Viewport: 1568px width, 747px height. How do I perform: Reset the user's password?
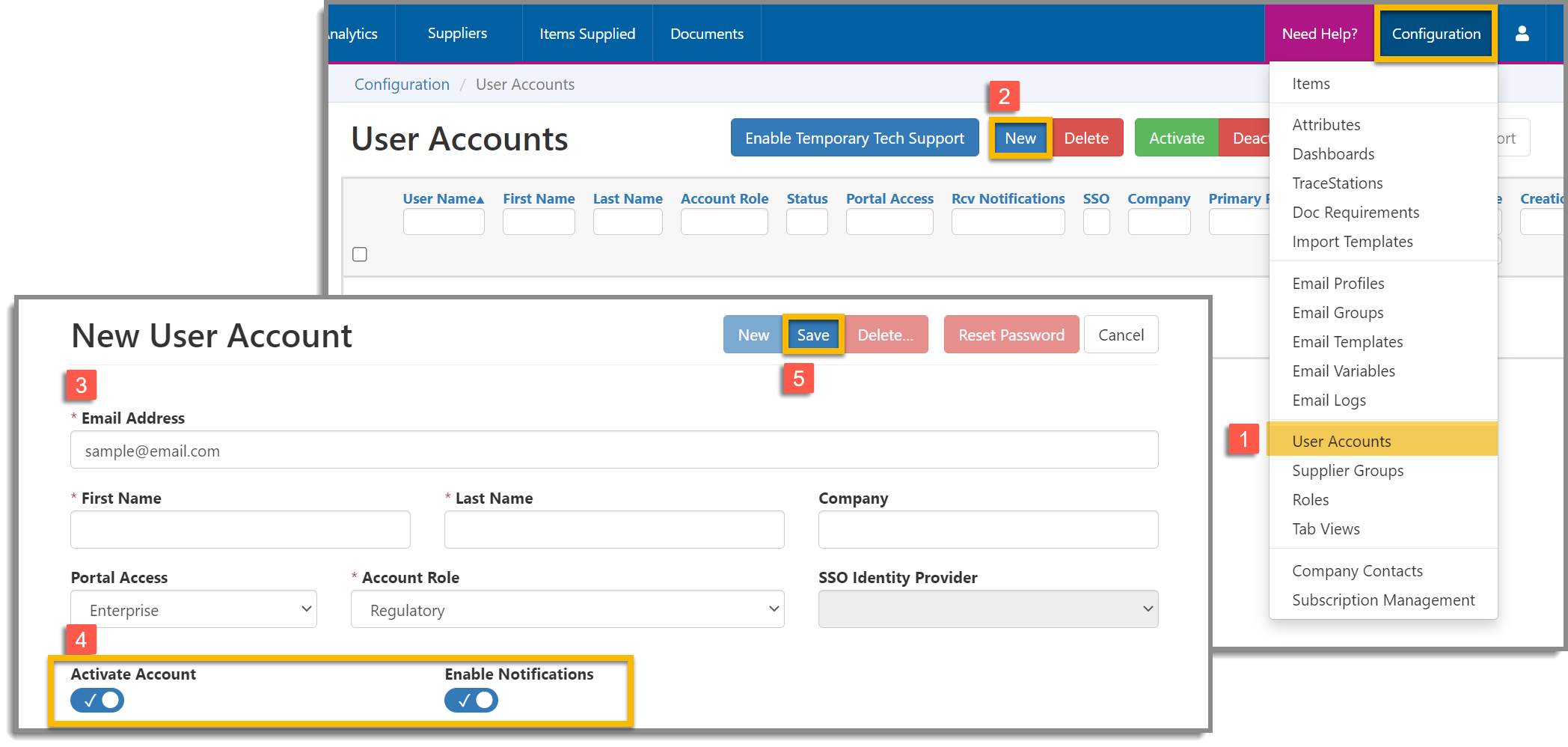(x=1011, y=335)
